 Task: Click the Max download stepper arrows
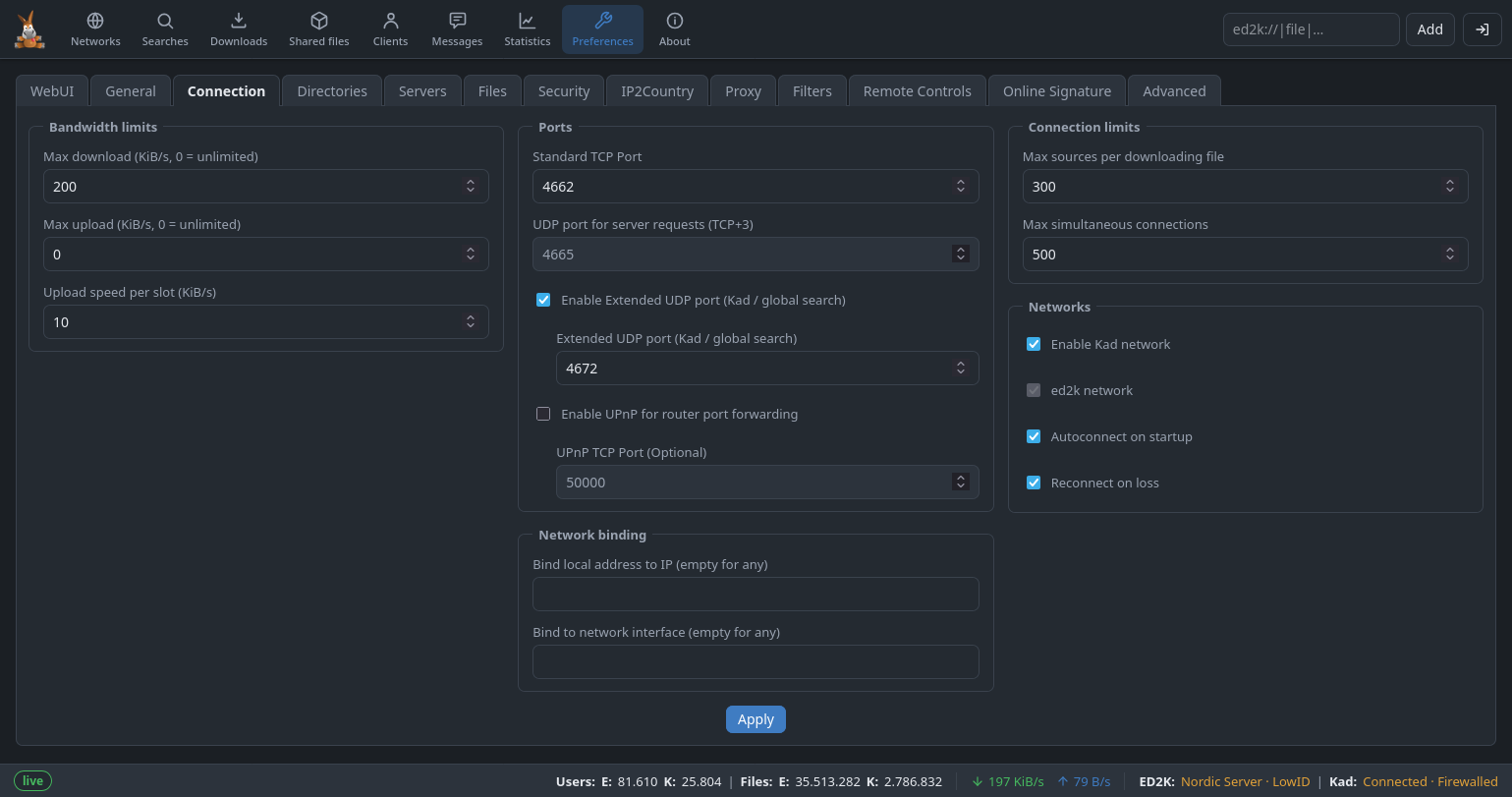471,186
